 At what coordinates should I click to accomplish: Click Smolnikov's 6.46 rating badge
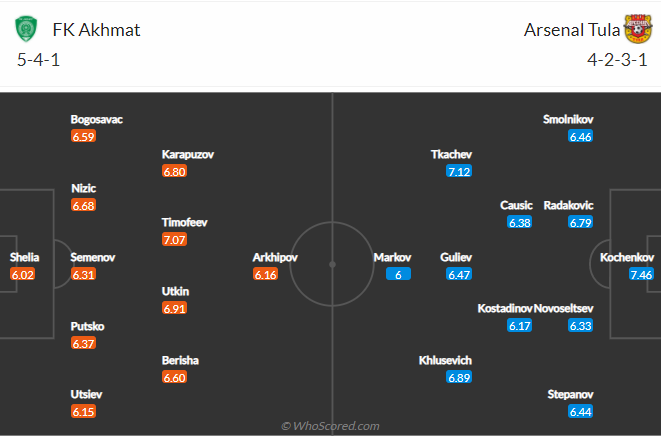coord(580,136)
